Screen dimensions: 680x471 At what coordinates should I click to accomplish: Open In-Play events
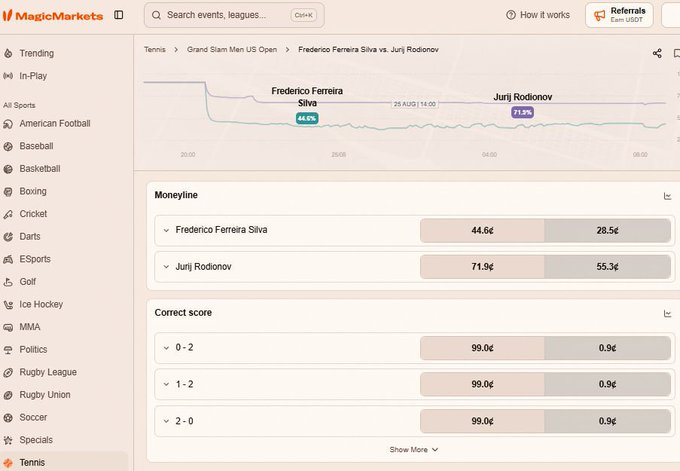point(33,76)
